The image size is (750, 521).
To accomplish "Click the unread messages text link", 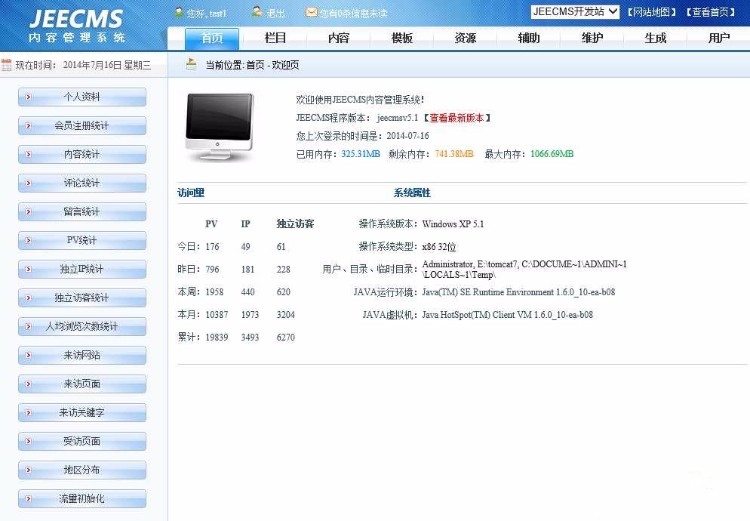I will coord(353,13).
